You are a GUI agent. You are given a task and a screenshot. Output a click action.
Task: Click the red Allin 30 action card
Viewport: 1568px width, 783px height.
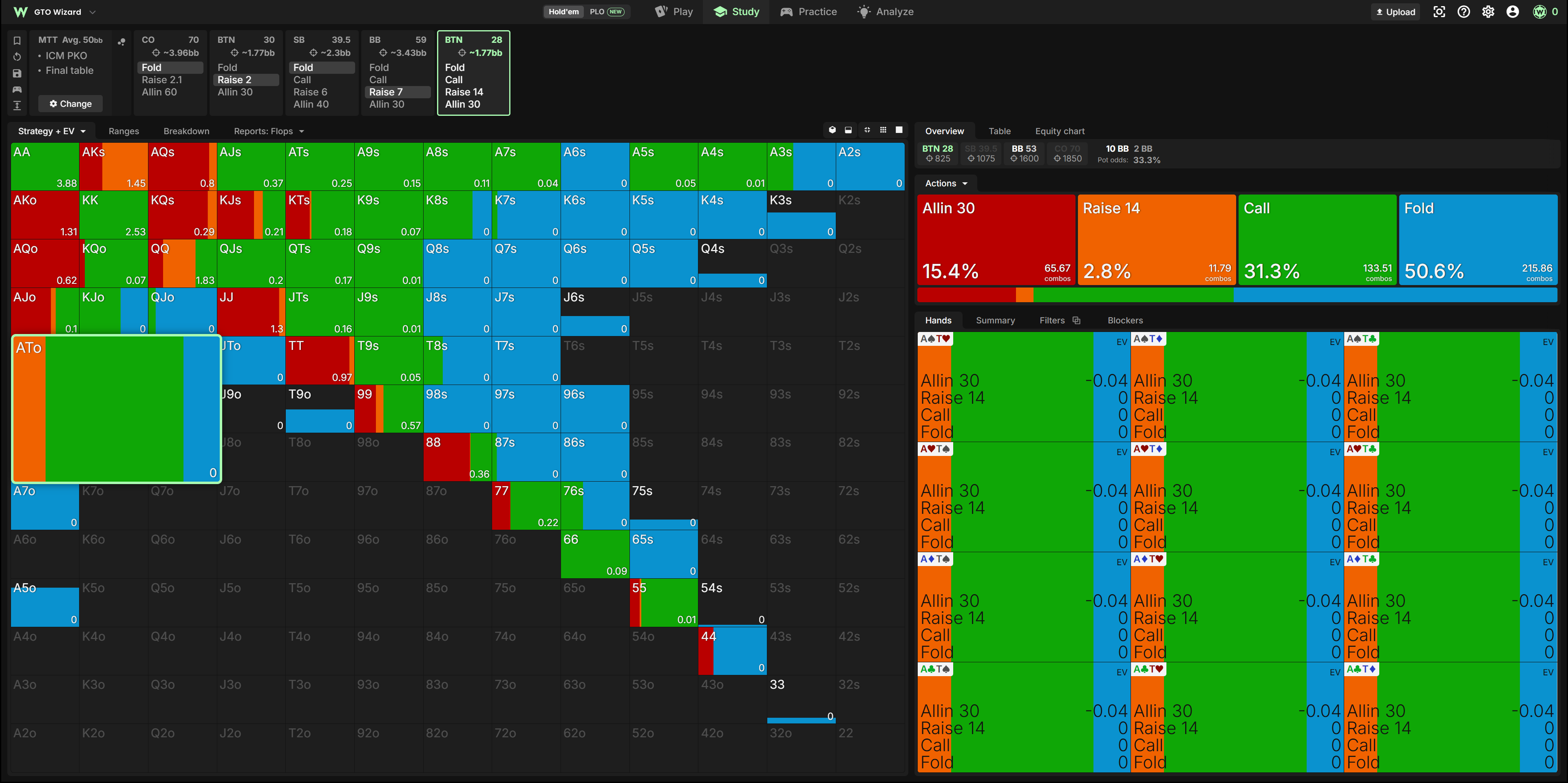996,239
